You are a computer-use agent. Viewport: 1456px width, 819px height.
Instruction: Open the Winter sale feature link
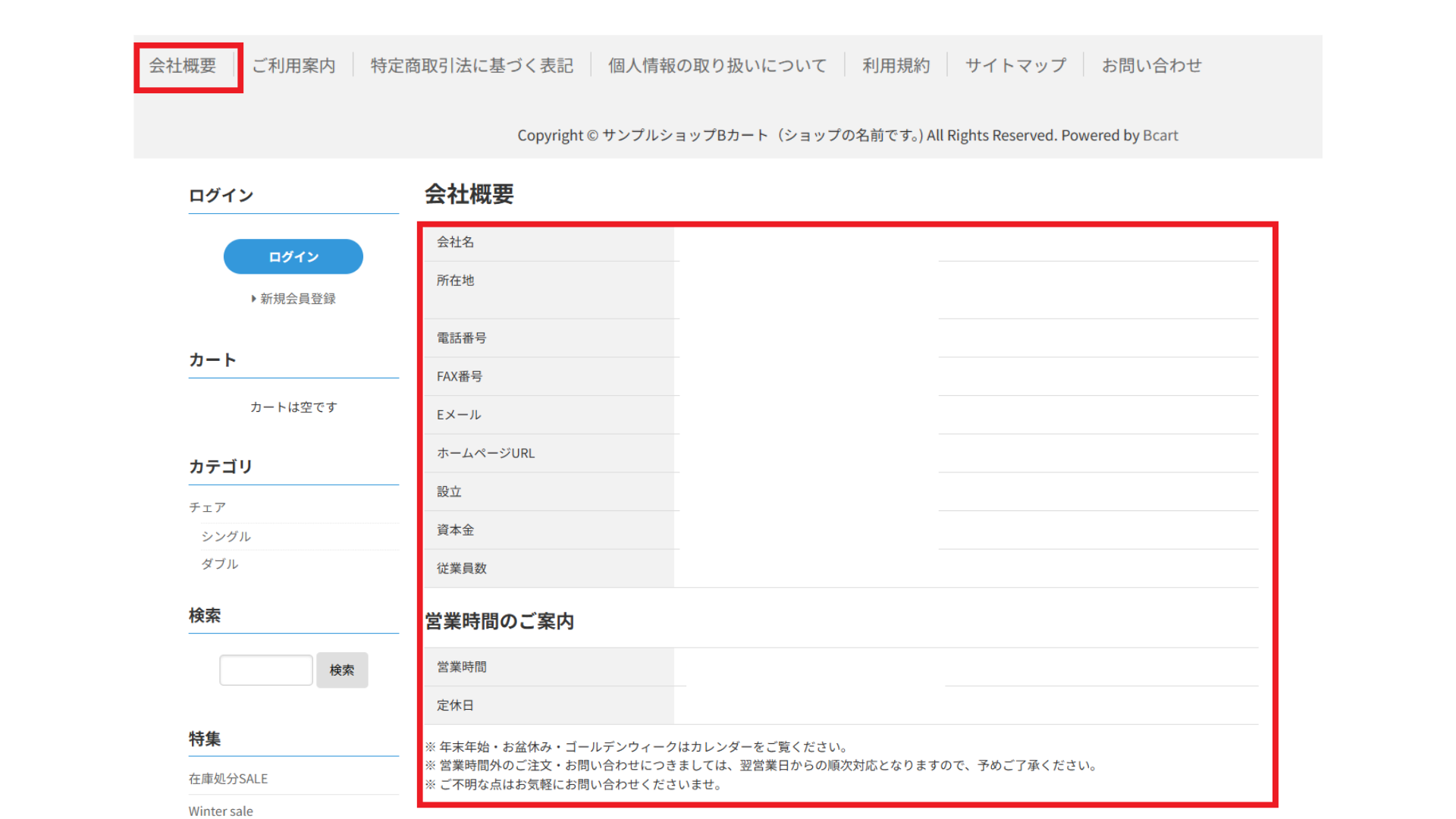pyautogui.click(x=221, y=811)
